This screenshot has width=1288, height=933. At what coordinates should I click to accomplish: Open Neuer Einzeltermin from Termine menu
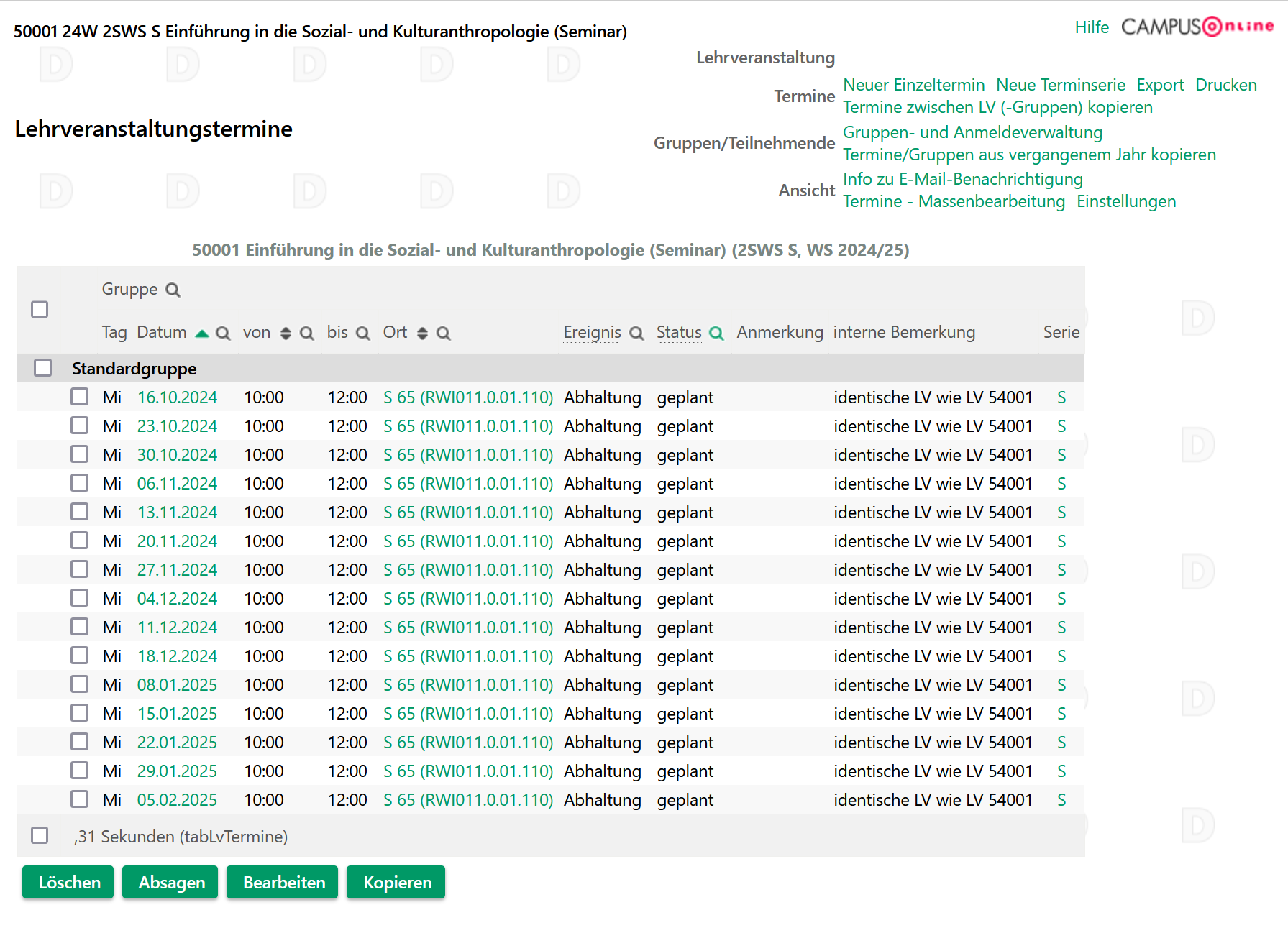point(913,85)
